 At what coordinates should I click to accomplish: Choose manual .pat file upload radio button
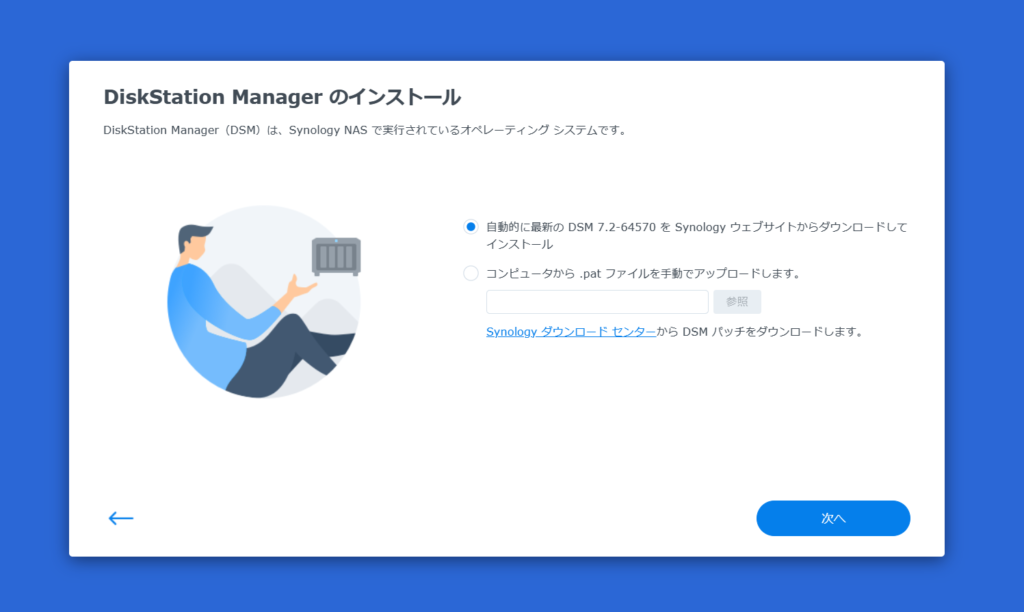[x=470, y=273]
